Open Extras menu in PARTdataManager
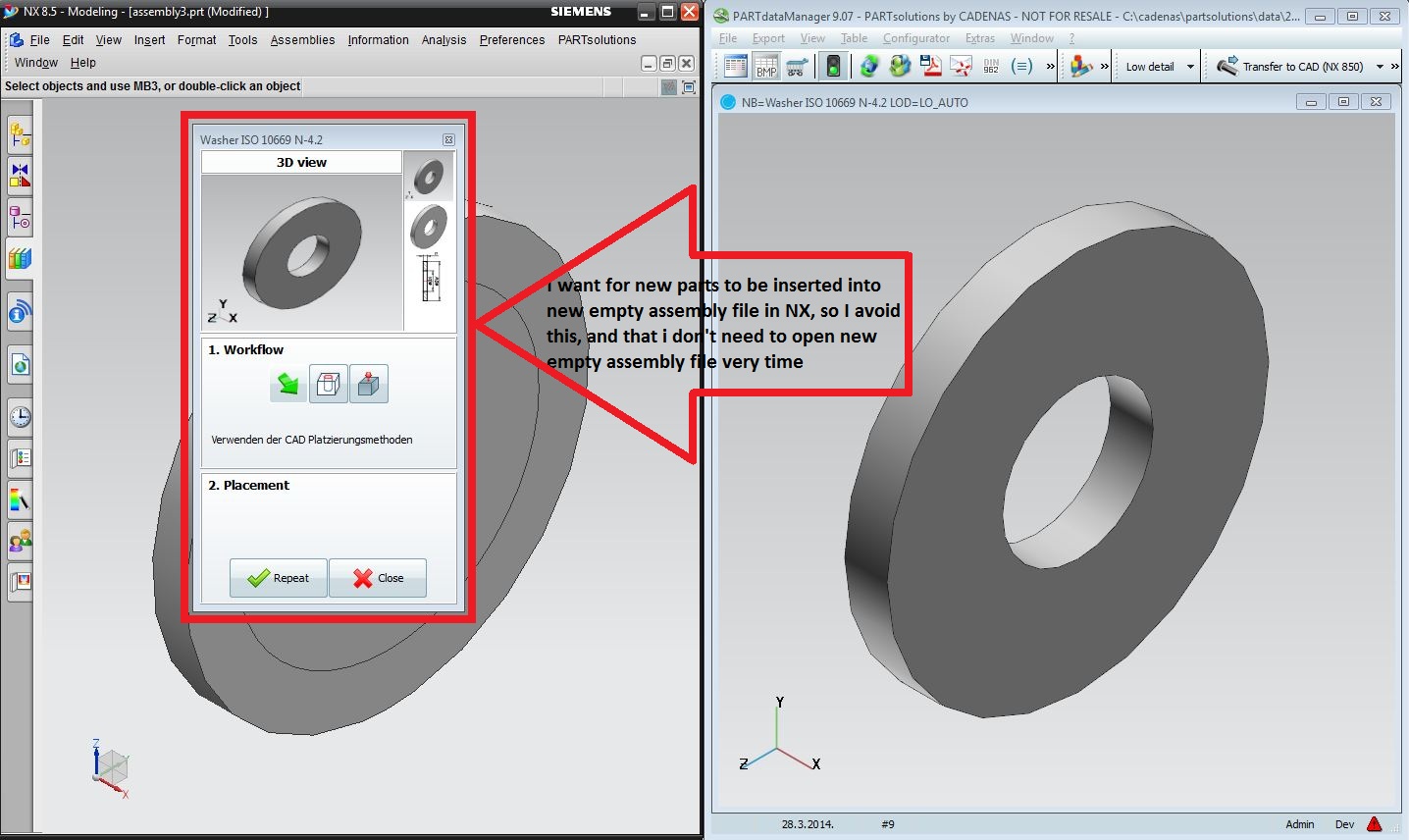Screen dimensions: 1409x840 [980, 38]
